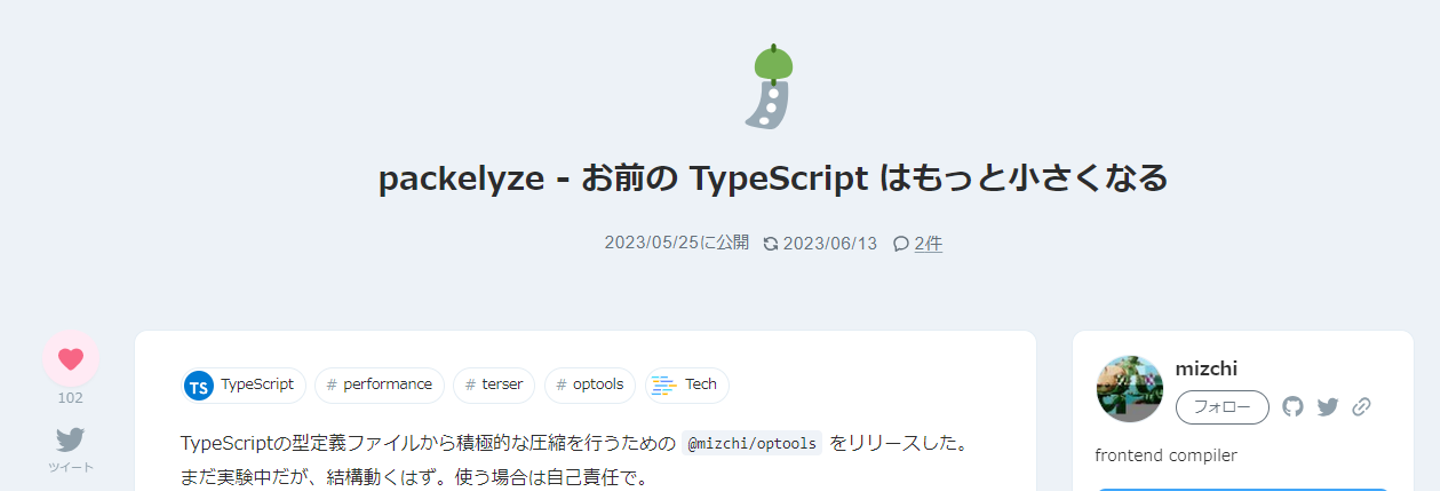Click the article emoji wind chime icon

(770, 87)
